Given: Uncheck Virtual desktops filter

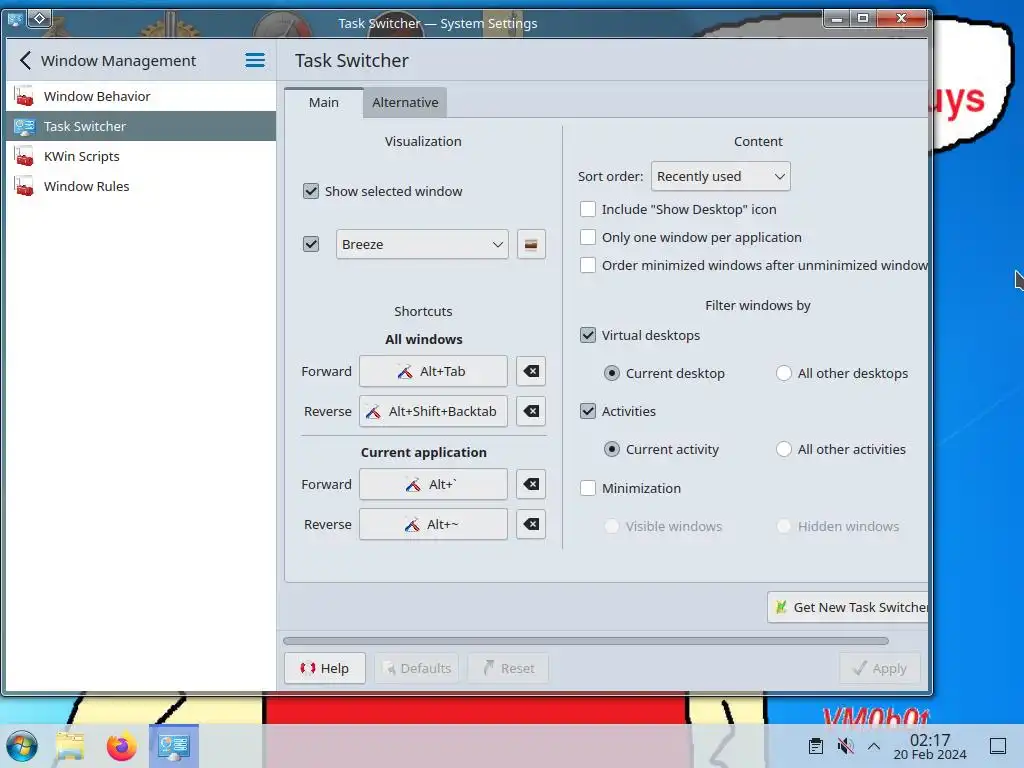Looking at the screenshot, I should click(x=588, y=335).
